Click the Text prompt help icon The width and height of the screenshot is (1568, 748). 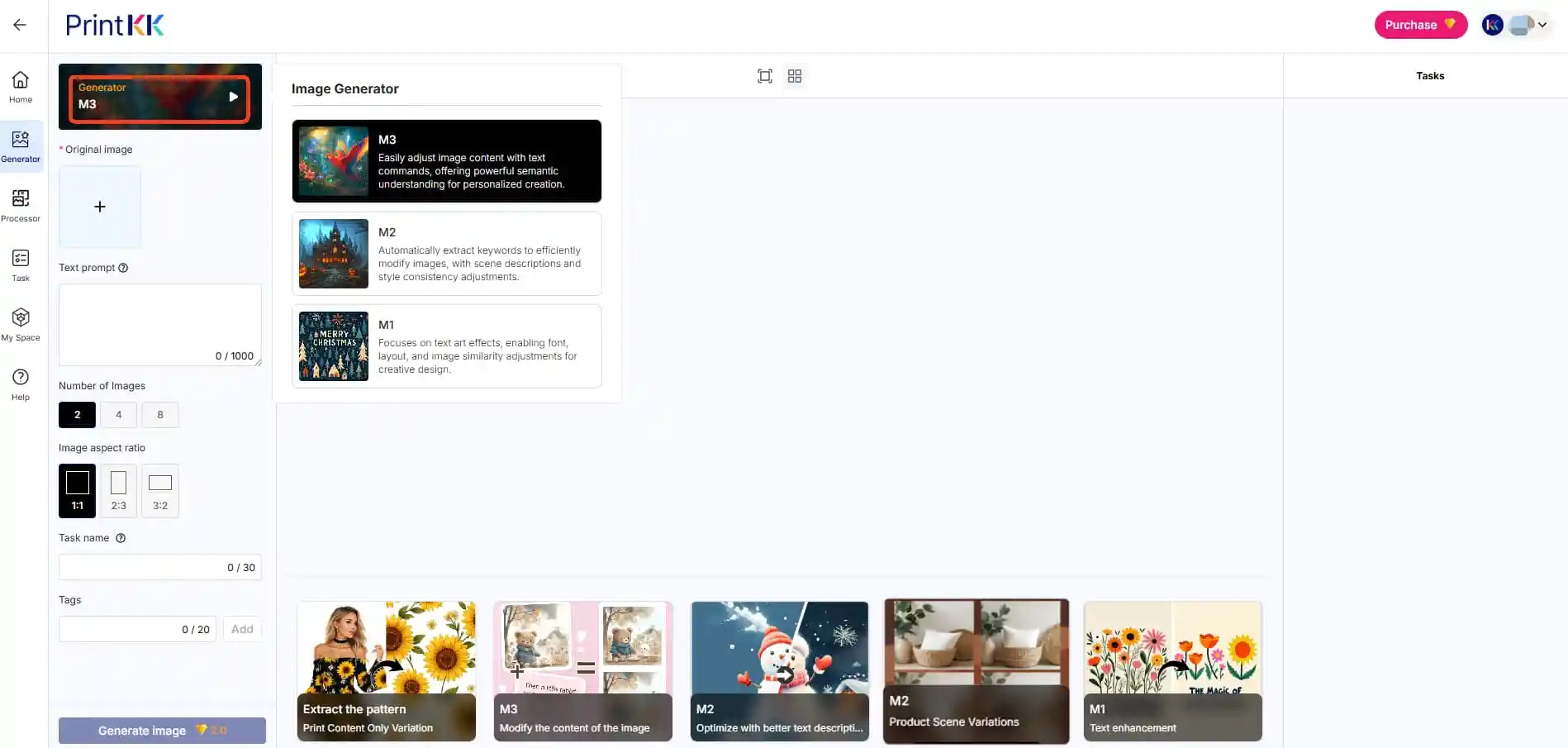tap(123, 268)
